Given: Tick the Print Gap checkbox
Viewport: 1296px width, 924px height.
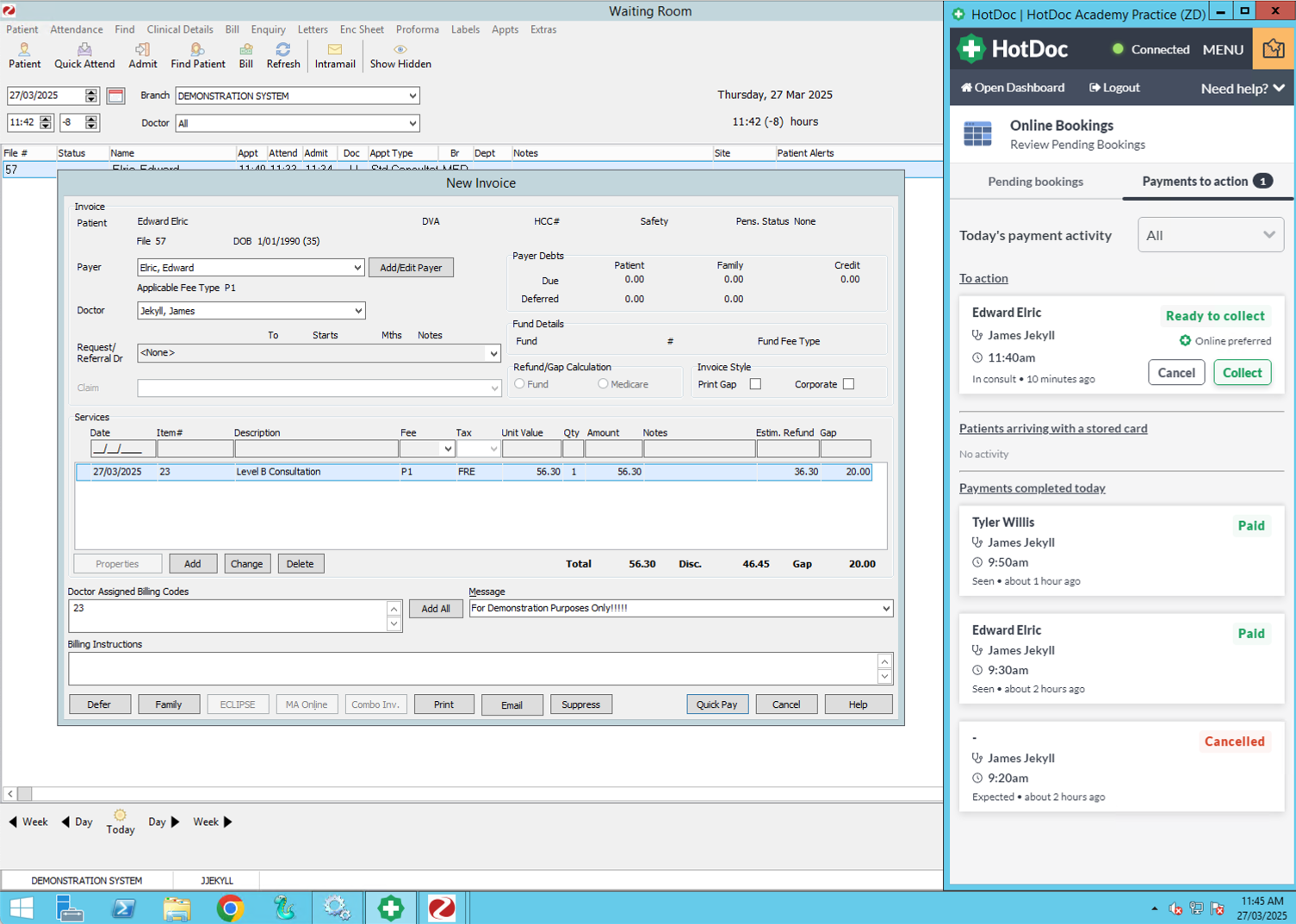Looking at the screenshot, I should 755,384.
